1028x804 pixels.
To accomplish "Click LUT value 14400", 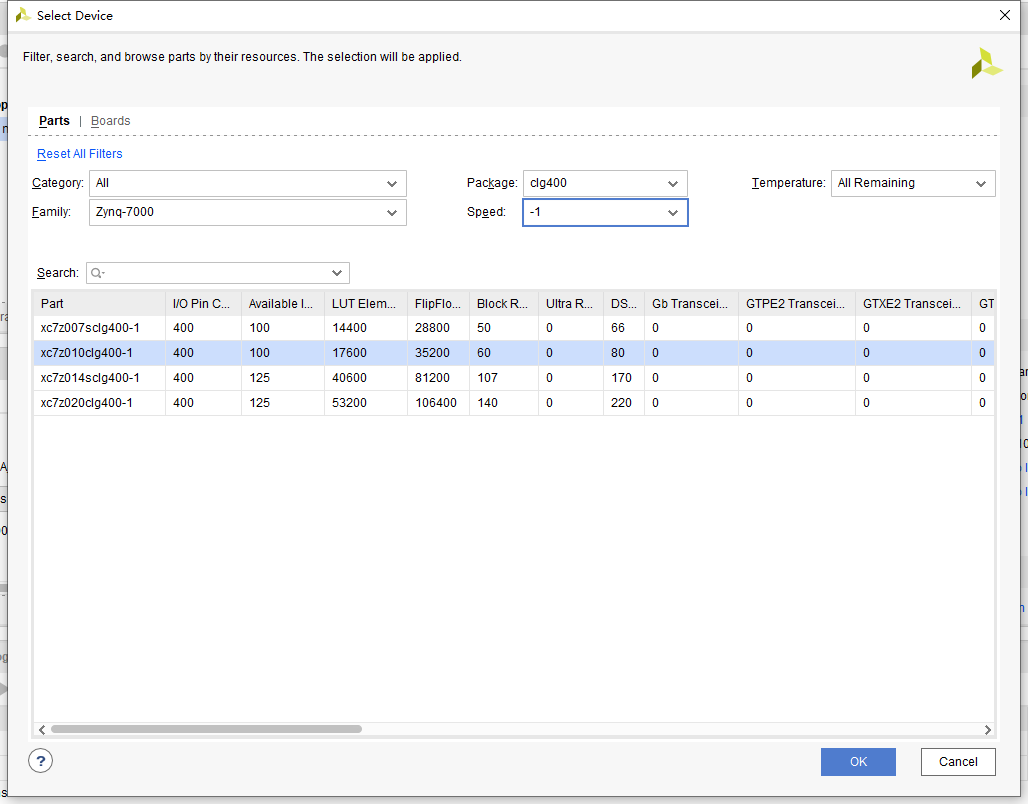I will click(x=349, y=328).
